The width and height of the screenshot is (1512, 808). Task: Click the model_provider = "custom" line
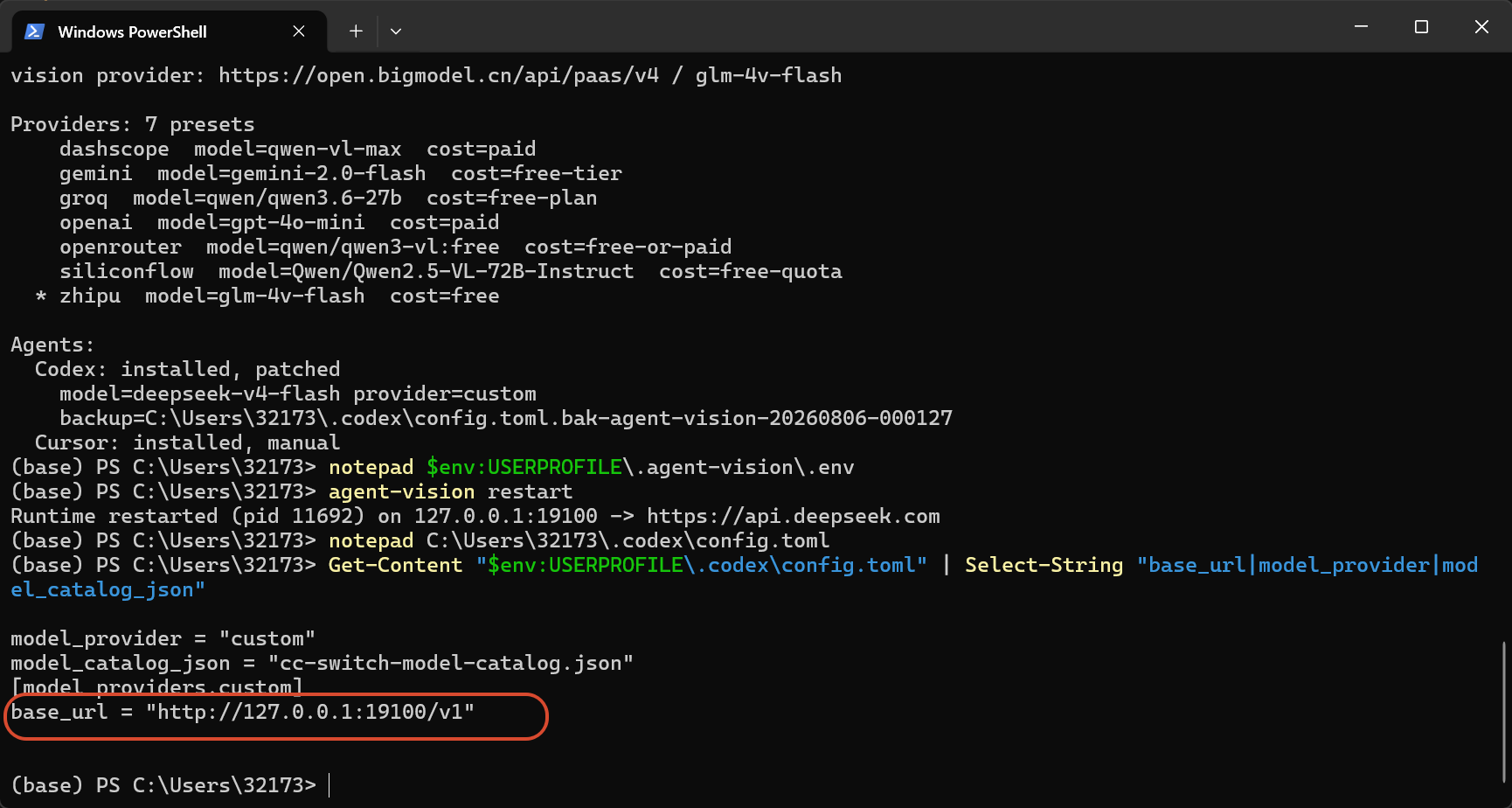tap(163, 639)
